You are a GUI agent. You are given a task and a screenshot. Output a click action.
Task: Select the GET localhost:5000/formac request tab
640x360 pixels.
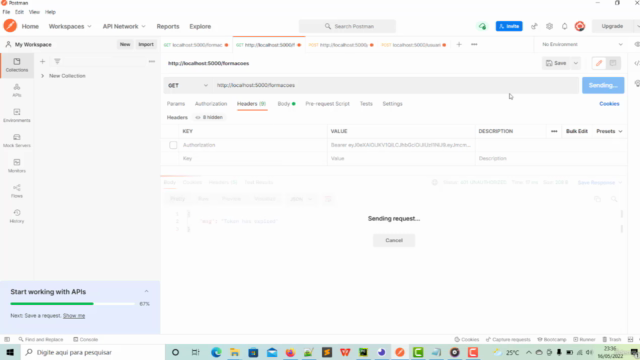(x=197, y=45)
